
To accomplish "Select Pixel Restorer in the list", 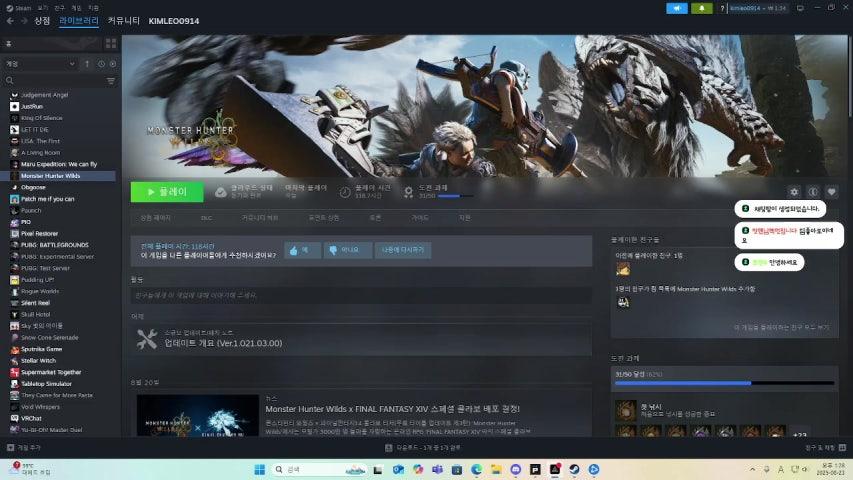I will pyautogui.click(x=39, y=233).
